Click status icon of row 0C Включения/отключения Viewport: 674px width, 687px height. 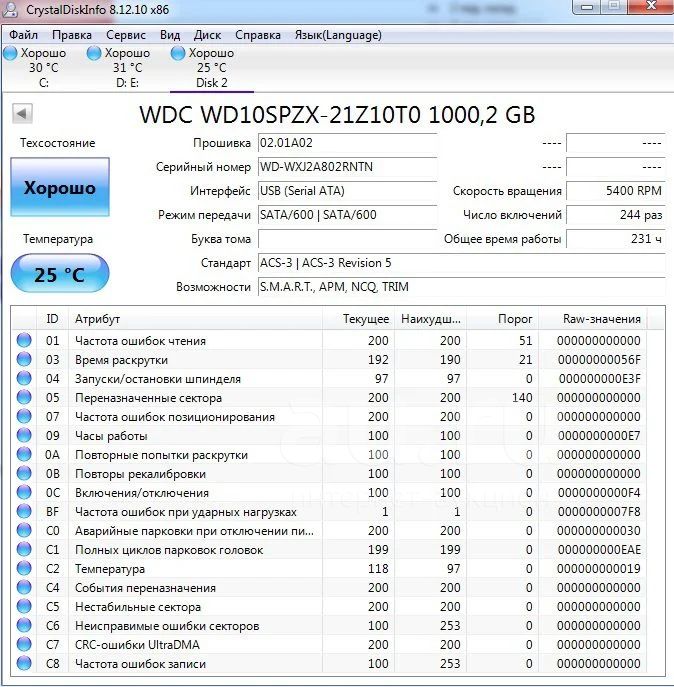pyautogui.click(x=24, y=492)
